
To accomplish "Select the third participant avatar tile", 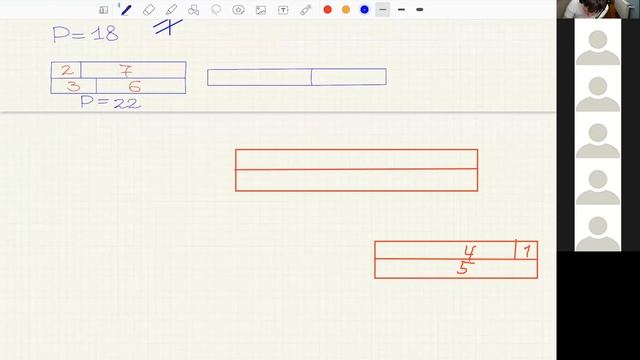I will 598,135.
